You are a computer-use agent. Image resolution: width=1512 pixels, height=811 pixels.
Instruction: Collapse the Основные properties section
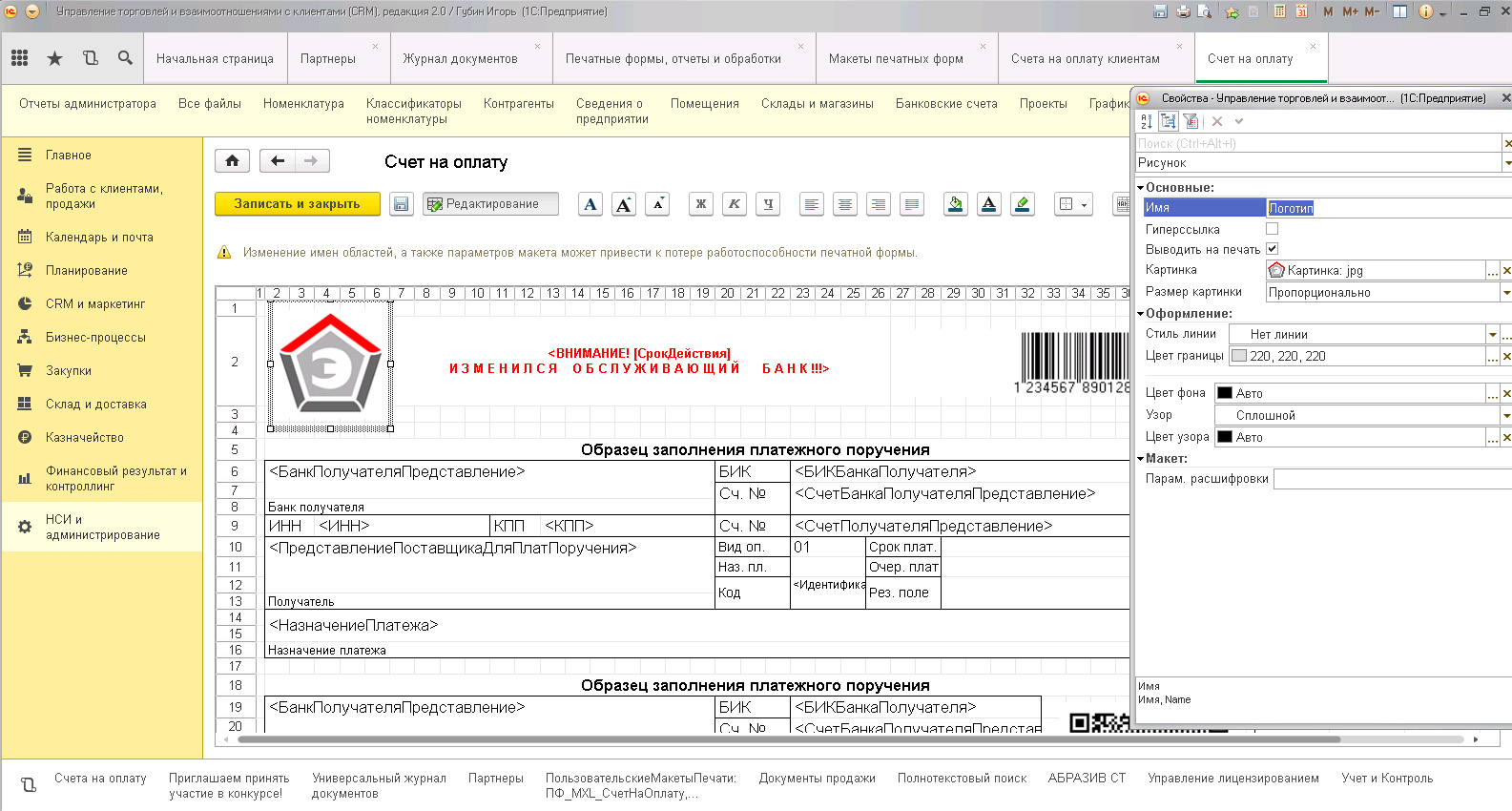point(1140,188)
